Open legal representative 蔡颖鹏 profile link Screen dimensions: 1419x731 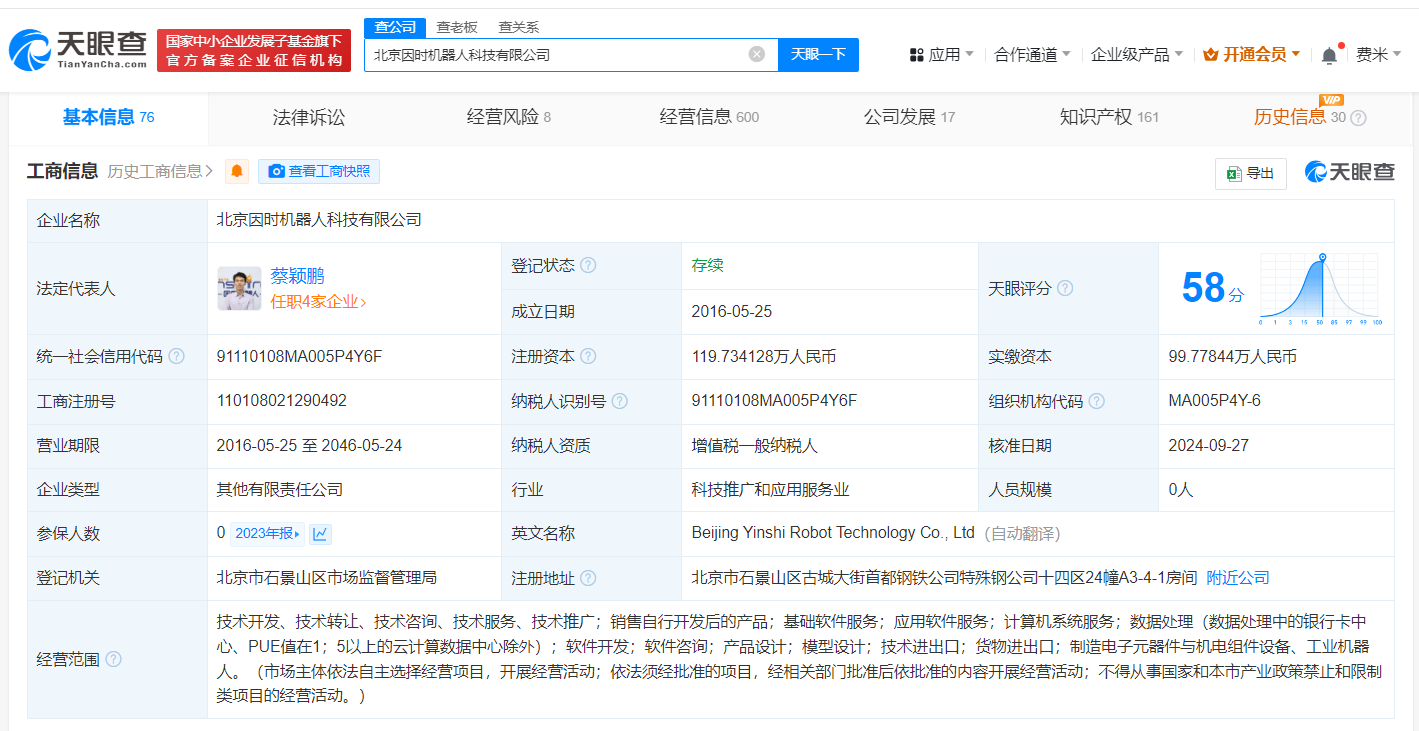pos(297,276)
